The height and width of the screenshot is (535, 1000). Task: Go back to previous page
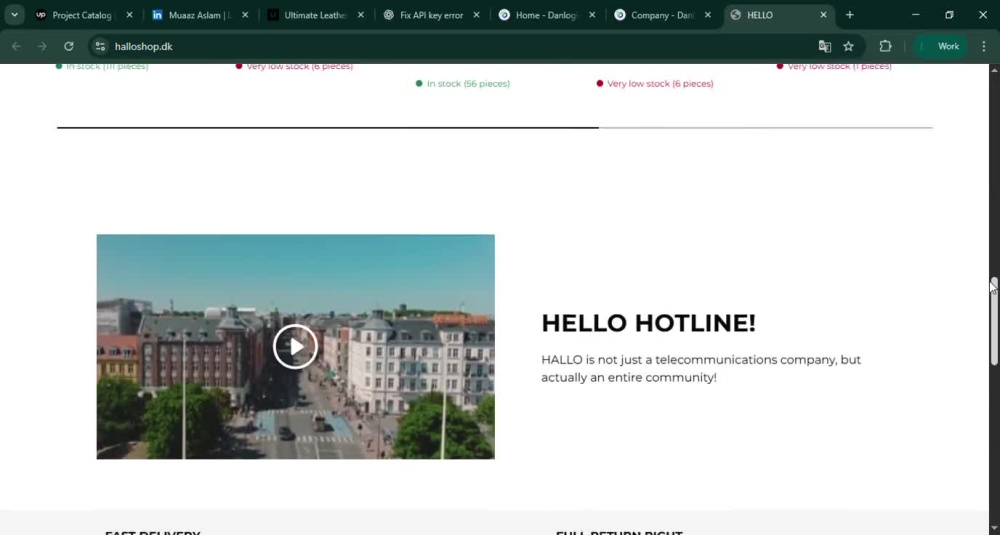(x=16, y=47)
